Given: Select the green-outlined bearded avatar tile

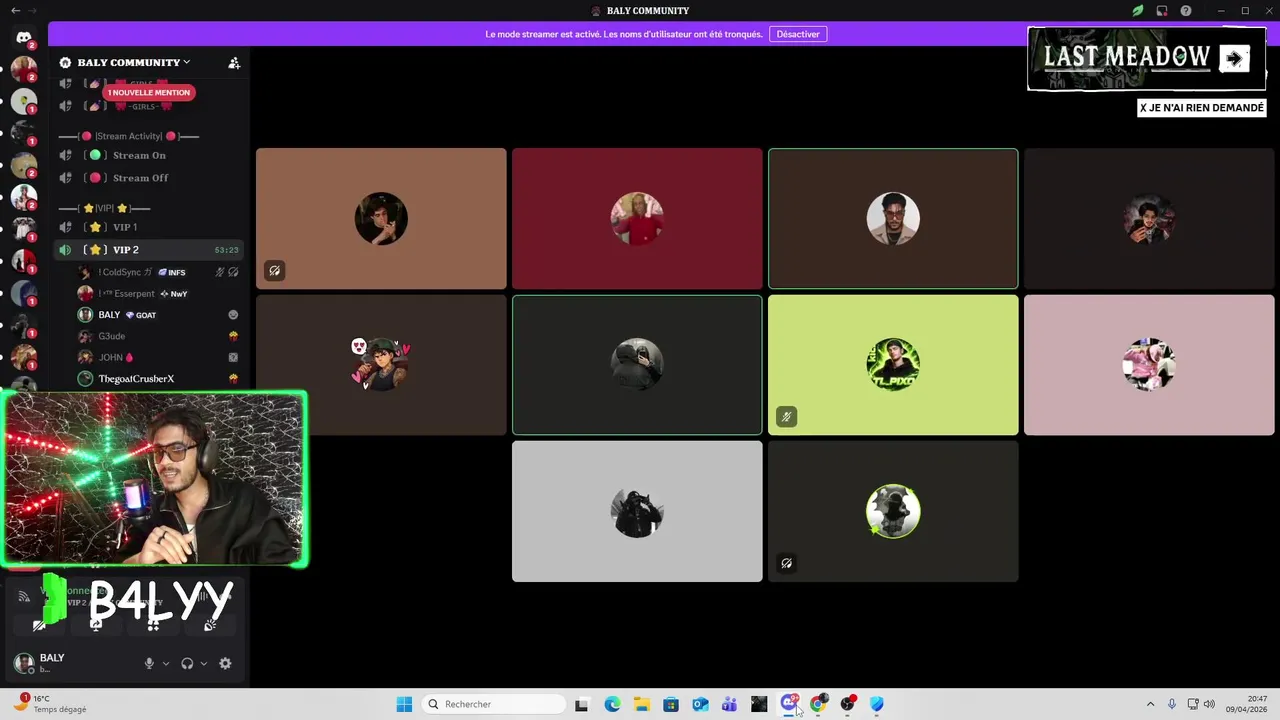Looking at the screenshot, I should point(893,219).
